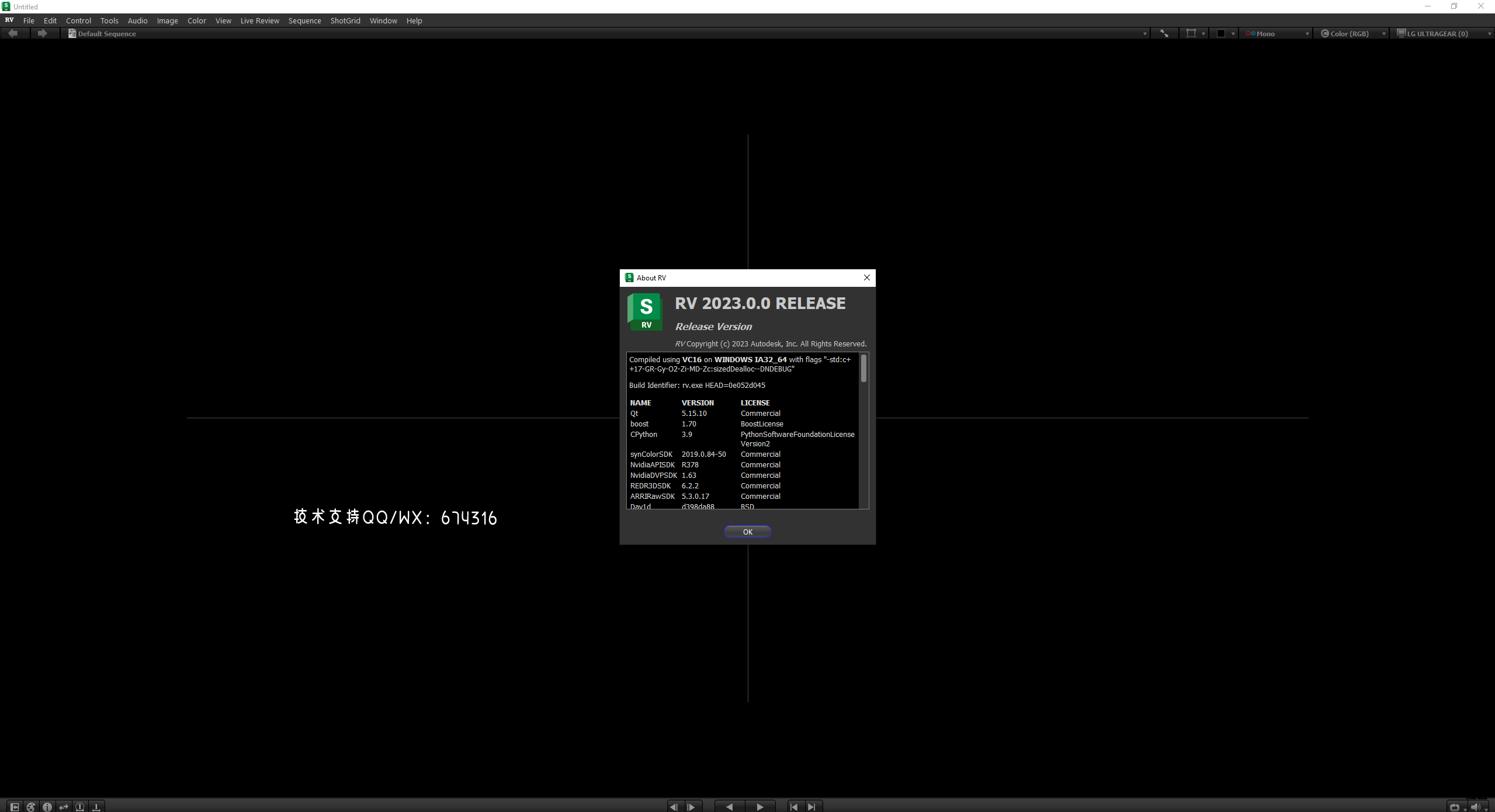Toggle the session manager panel icon

tap(15, 807)
